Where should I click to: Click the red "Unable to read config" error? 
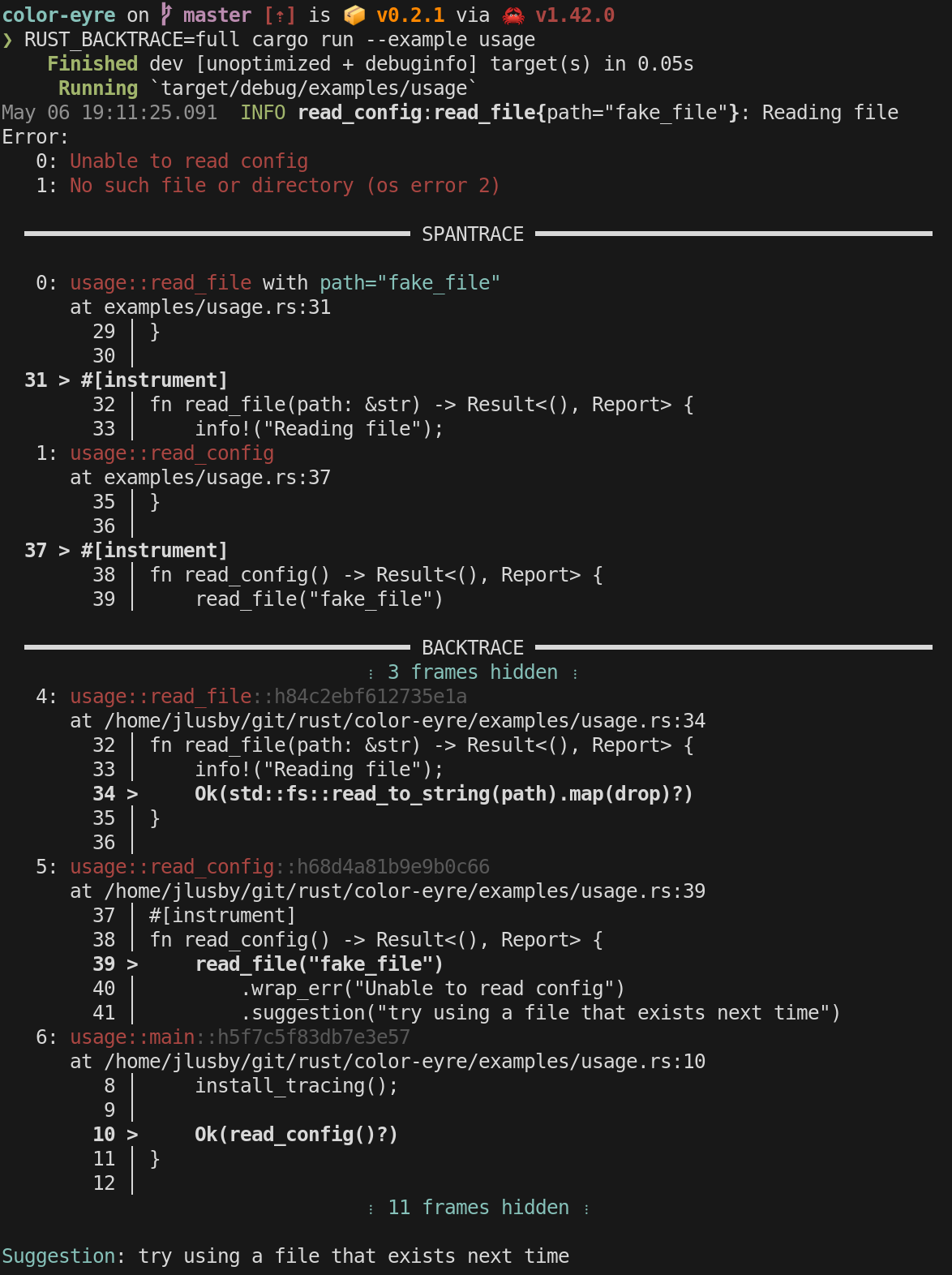point(189,161)
